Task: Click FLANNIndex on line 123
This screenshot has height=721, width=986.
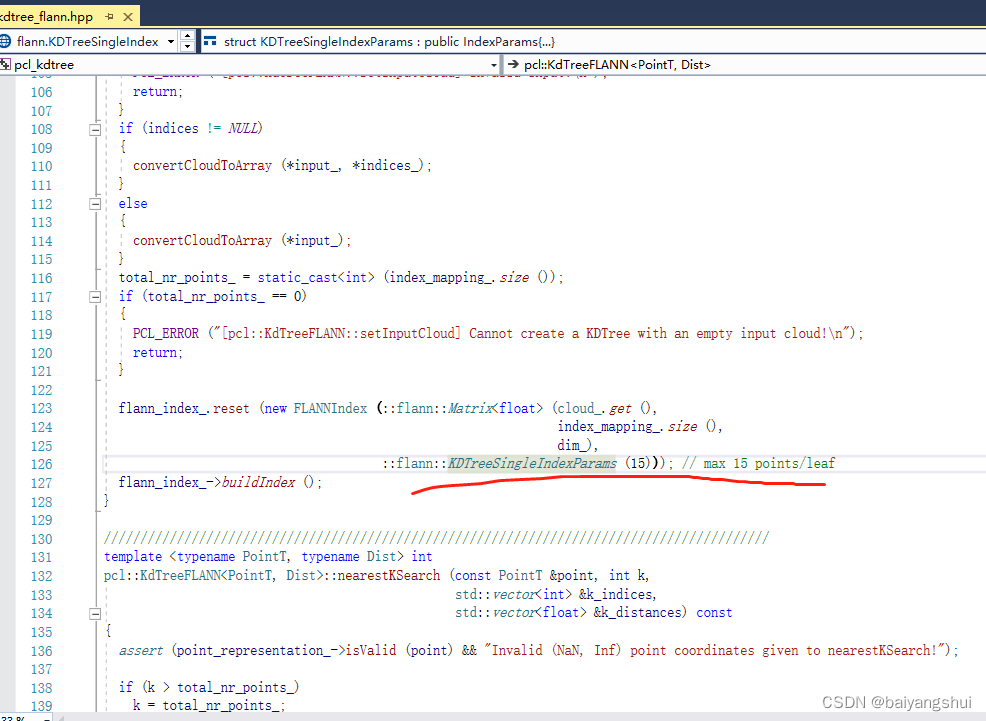Action: 330,409
